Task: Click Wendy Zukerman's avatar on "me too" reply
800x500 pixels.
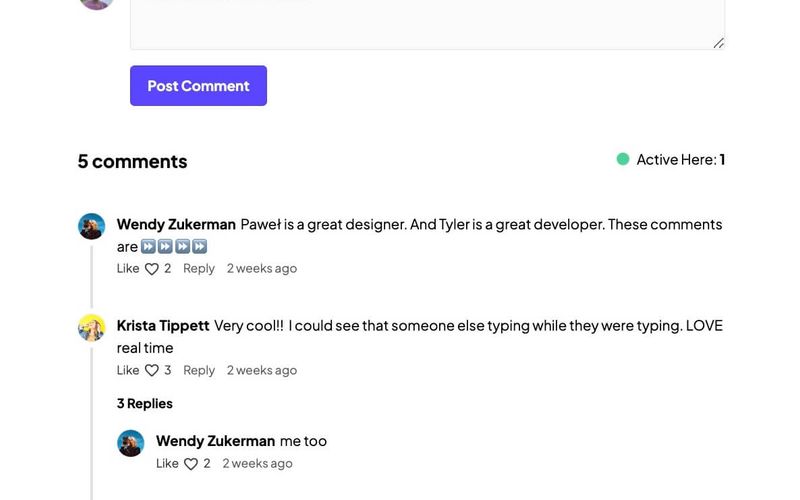Action: (131, 443)
